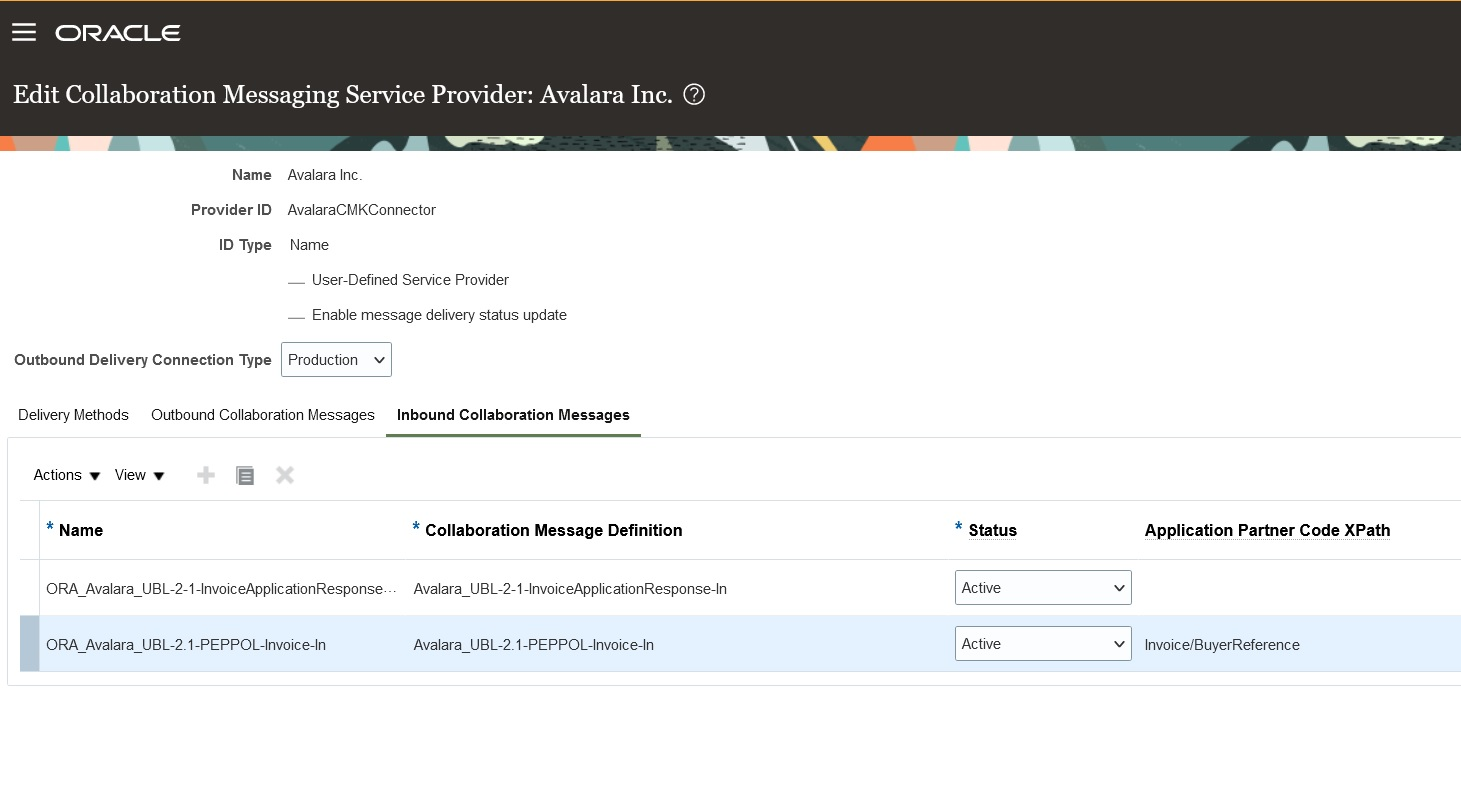Sort the table by the Name column
This screenshot has height=789, width=1461.
[82, 530]
